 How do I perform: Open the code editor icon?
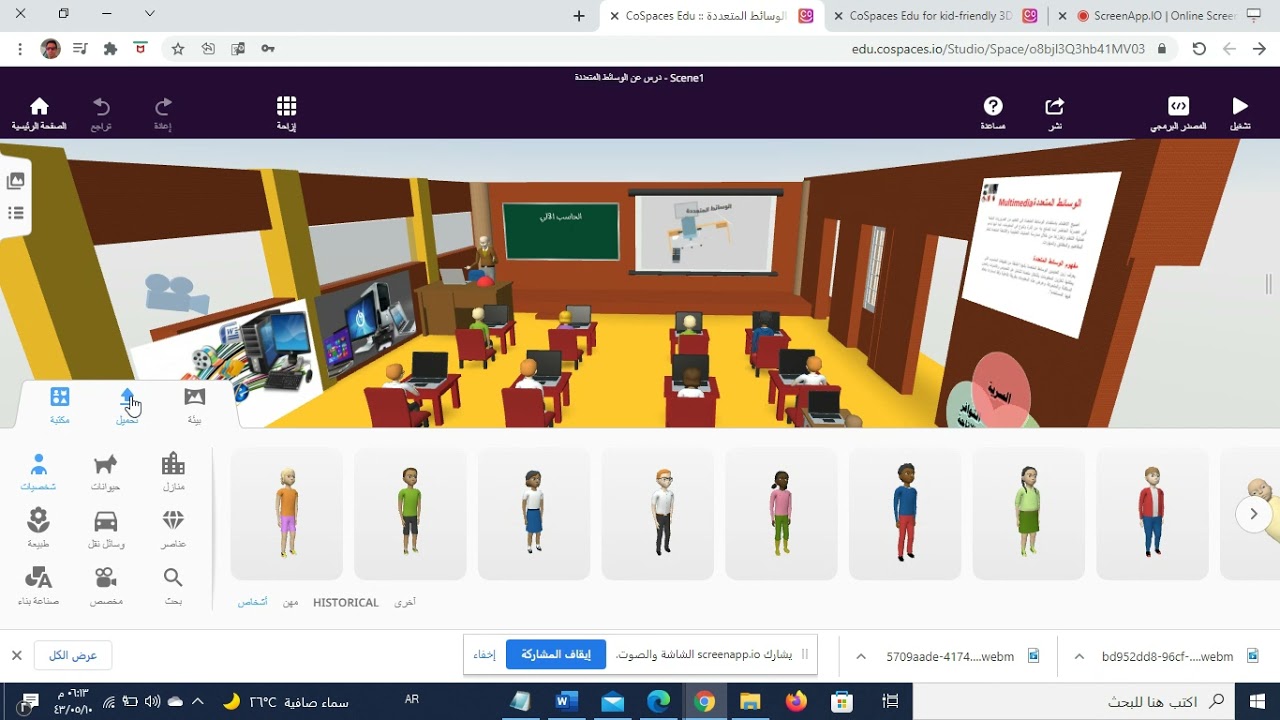click(1179, 107)
